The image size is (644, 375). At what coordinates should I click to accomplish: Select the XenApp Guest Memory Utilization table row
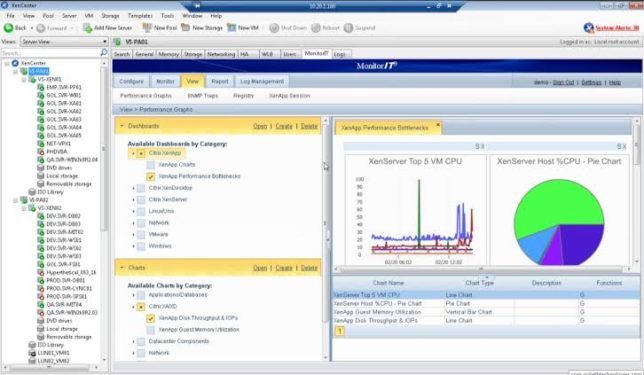(486, 312)
